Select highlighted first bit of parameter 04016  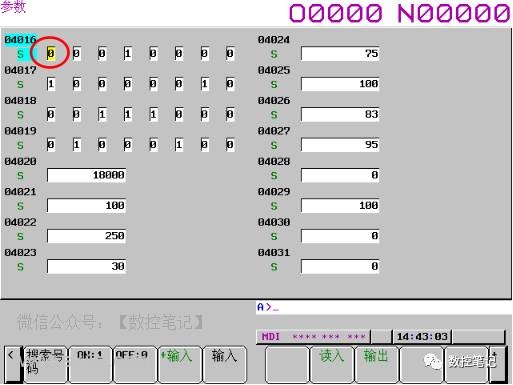tap(51, 53)
